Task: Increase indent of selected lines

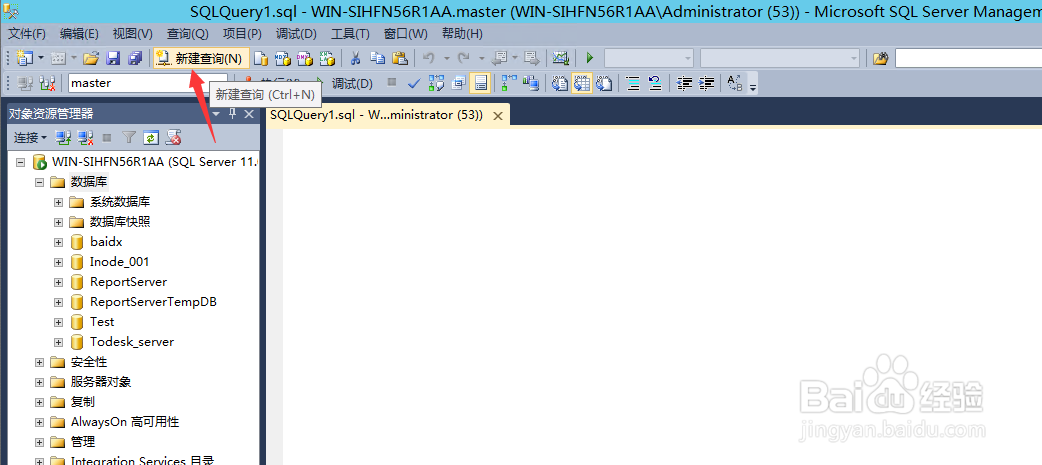Action: [x=706, y=83]
